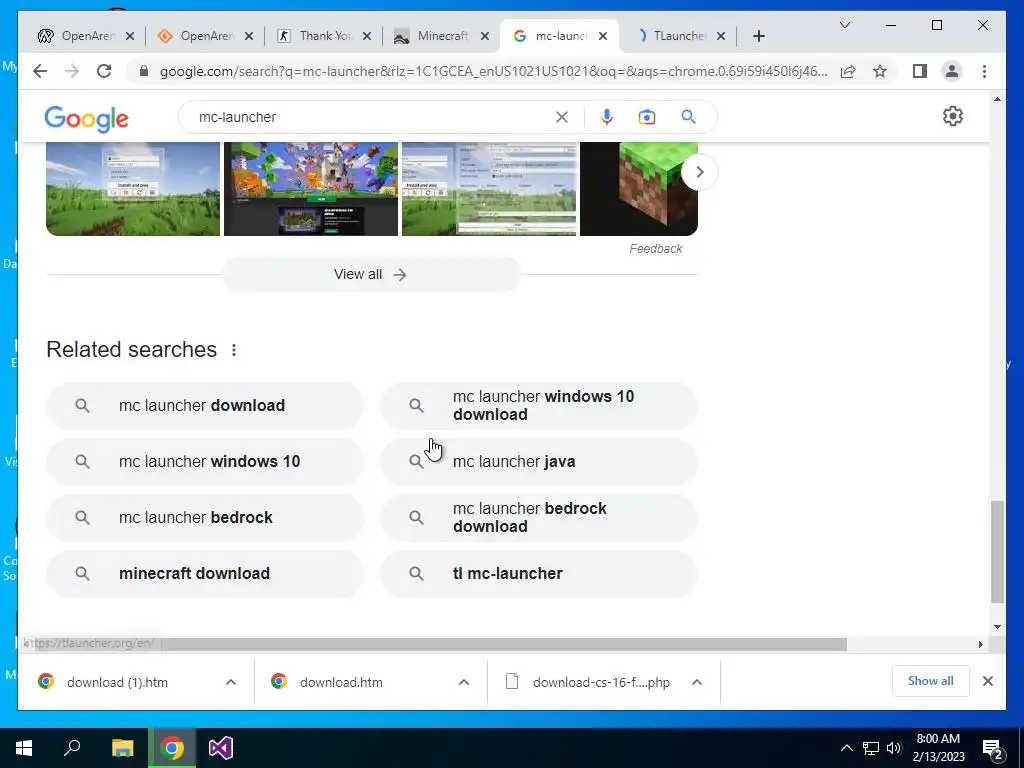Open Chrome side panel
Viewport: 1024px width, 768px height.
click(x=920, y=71)
